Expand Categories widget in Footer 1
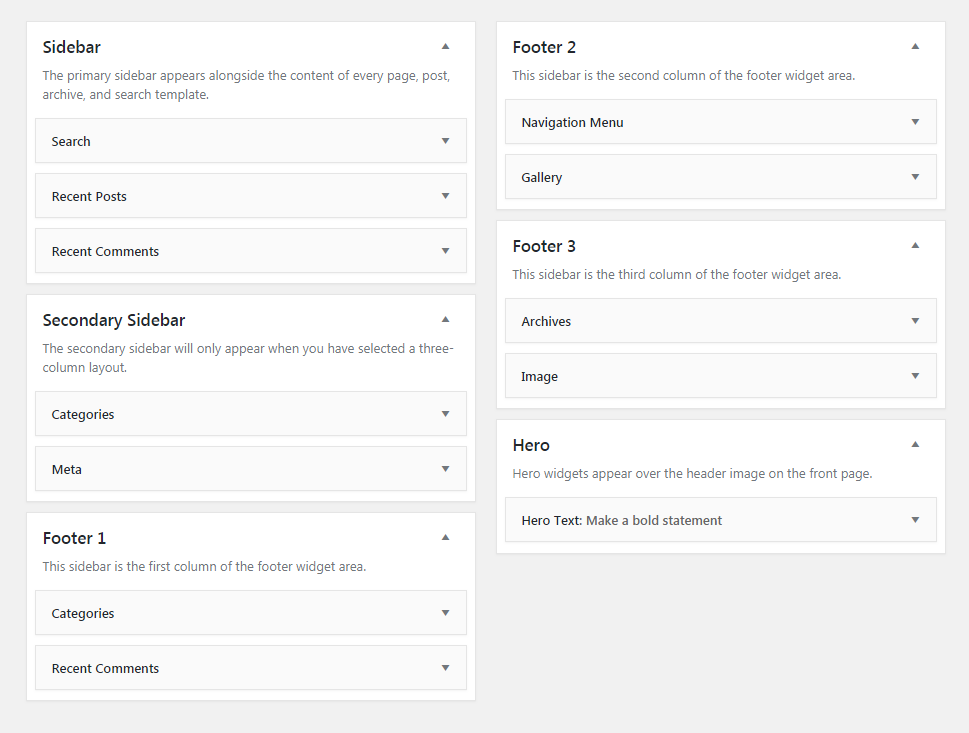969x733 pixels. tap(446, 613)
